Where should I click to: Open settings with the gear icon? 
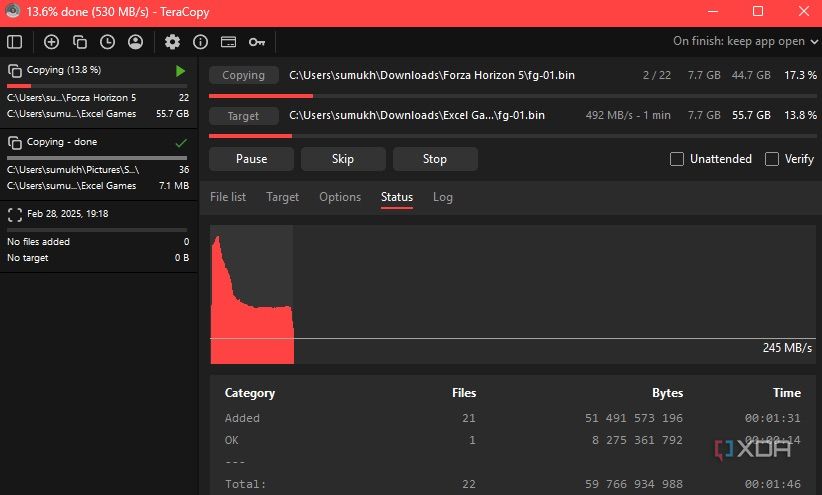tap(172, 42)
